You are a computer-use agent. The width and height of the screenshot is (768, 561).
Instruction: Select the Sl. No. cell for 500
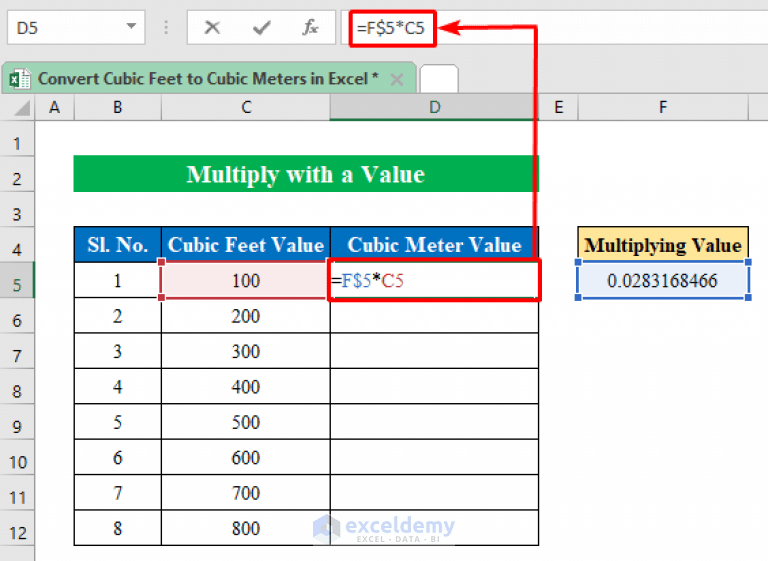[118, 422]
